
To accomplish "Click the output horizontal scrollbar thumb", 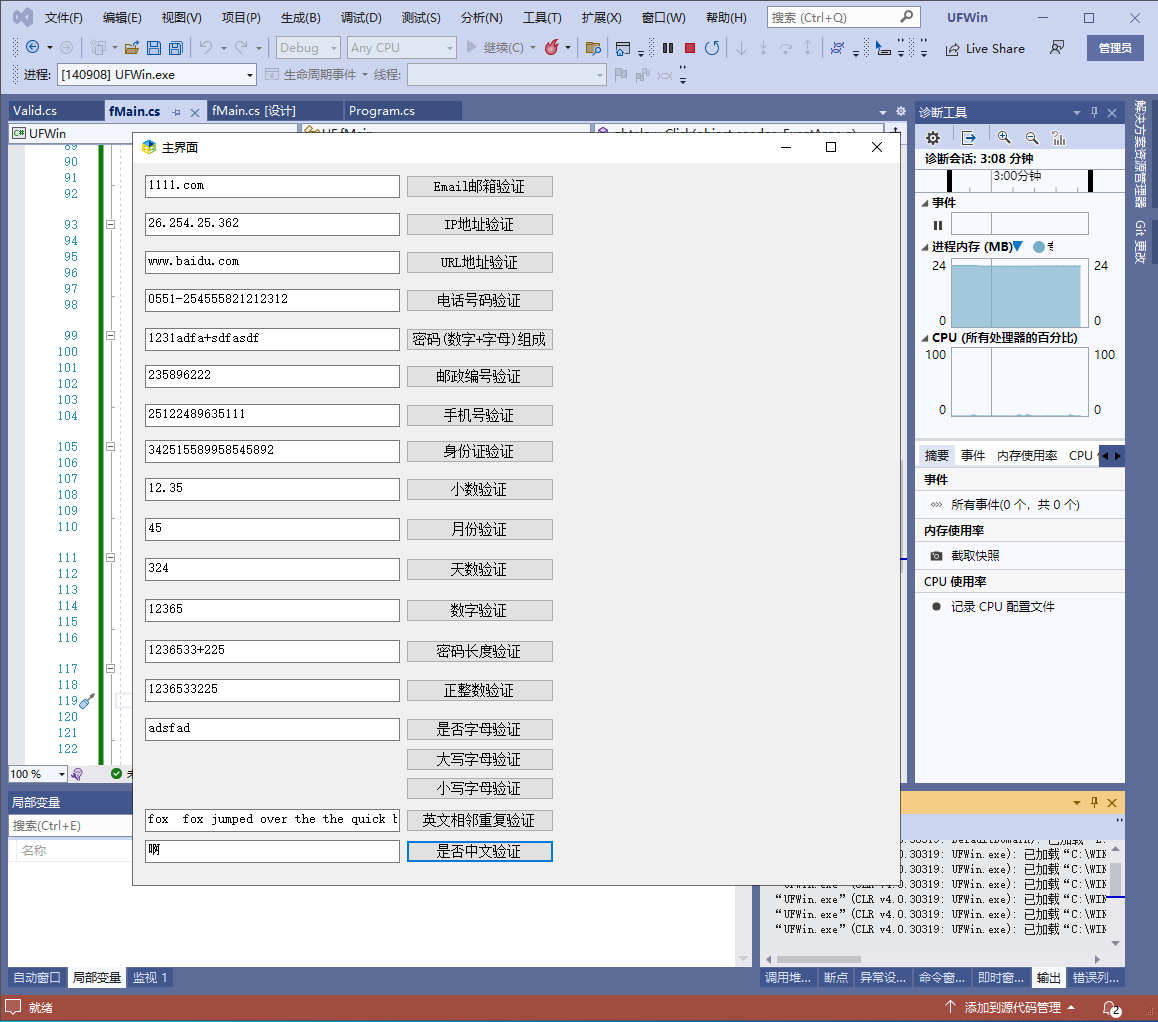I will [x=818, y=959].
